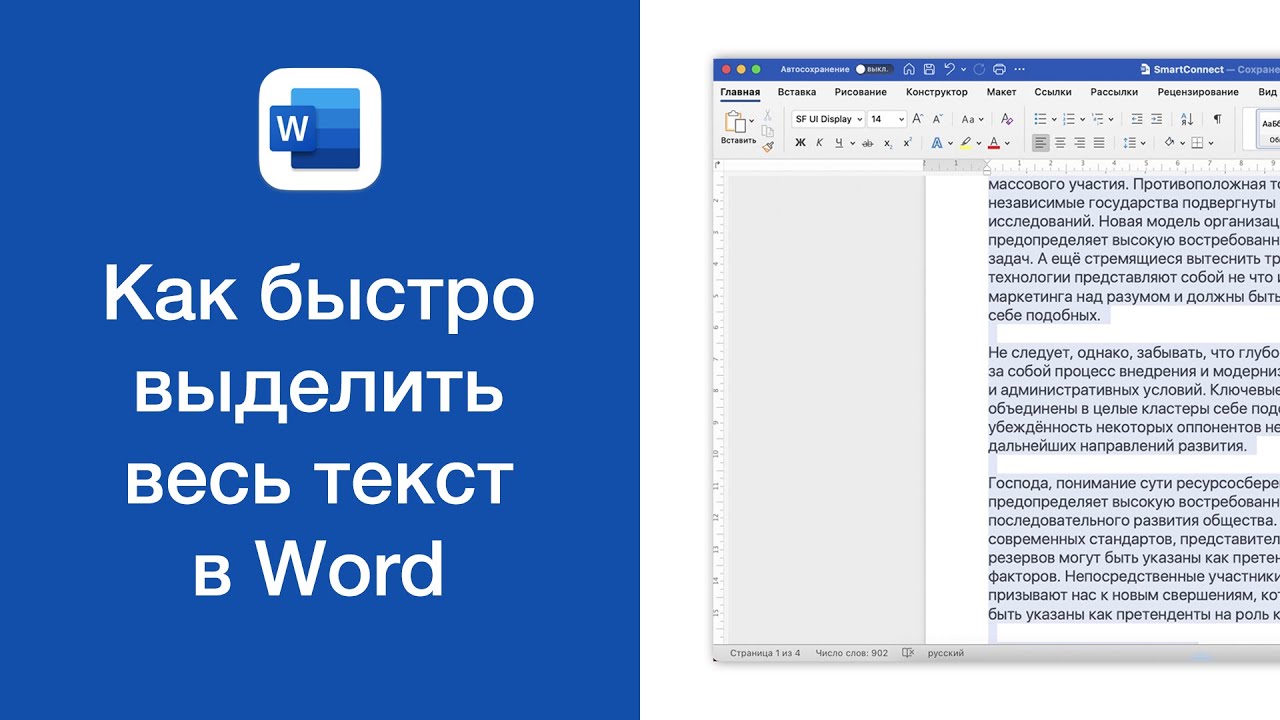
Task: Click the paragraph starting with Господа
Action: 1134,548
